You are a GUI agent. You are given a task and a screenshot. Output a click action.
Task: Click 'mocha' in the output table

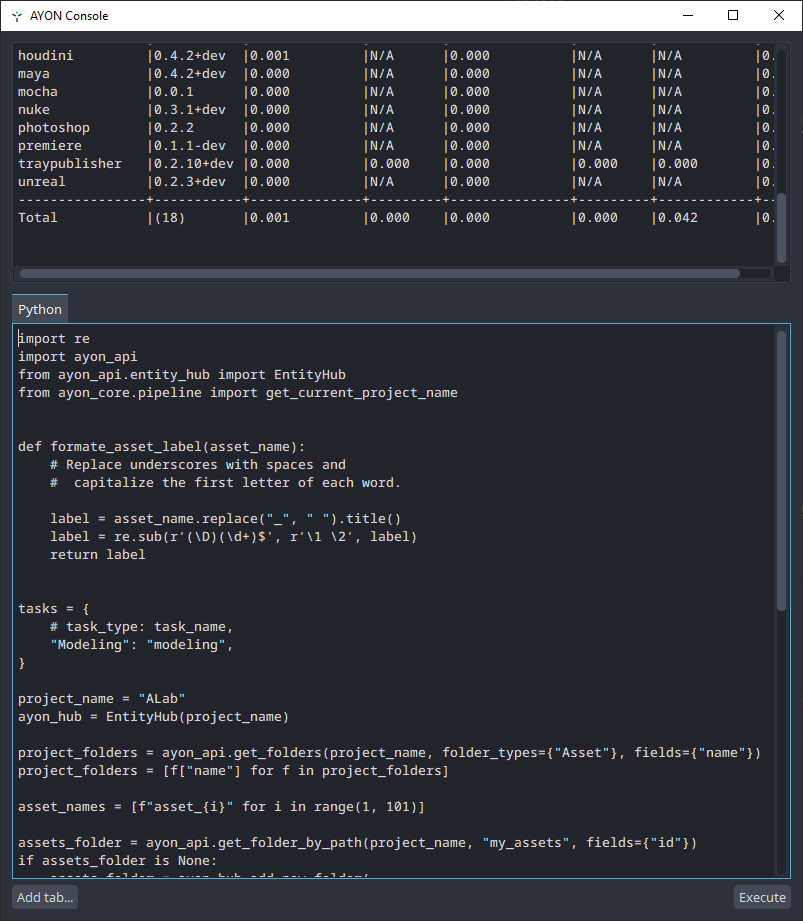(x=38, y=92)
